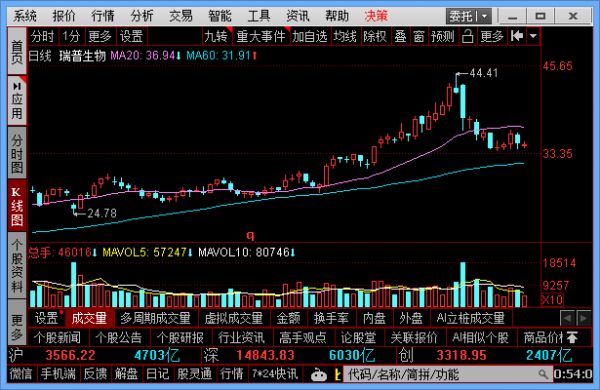600x390 pixels.
Task: Toggle 除权 ex-rights adjustment
Action: pos(375,37)
